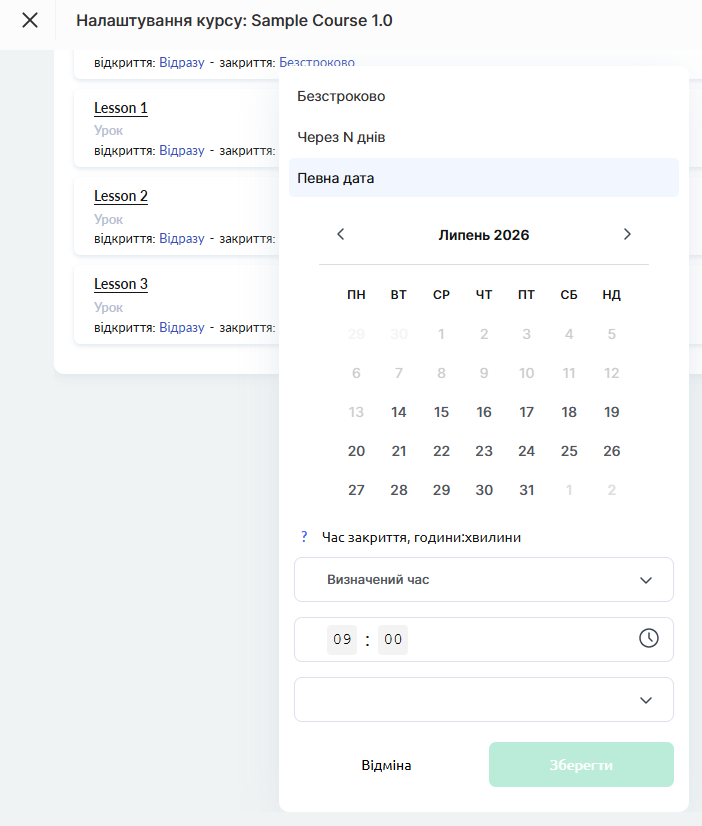Click the hours field showing 09
The image size is (702, 826).
[342, 640]
